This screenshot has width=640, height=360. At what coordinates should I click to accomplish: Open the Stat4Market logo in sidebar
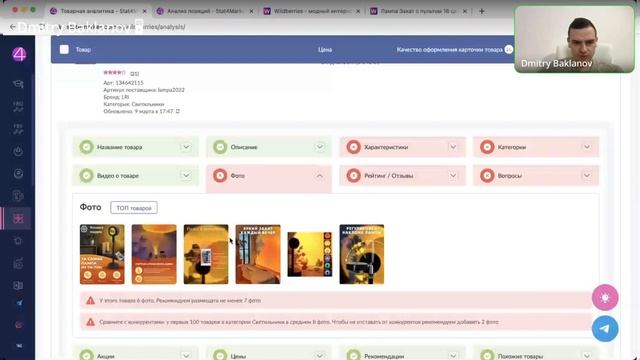click(x=19, y=54)
